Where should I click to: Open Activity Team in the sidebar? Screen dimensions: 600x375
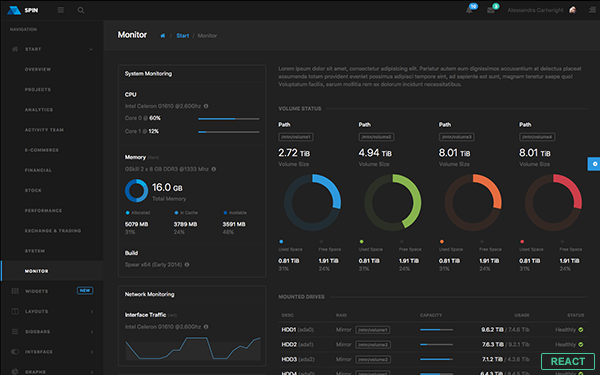click(44, 130)
